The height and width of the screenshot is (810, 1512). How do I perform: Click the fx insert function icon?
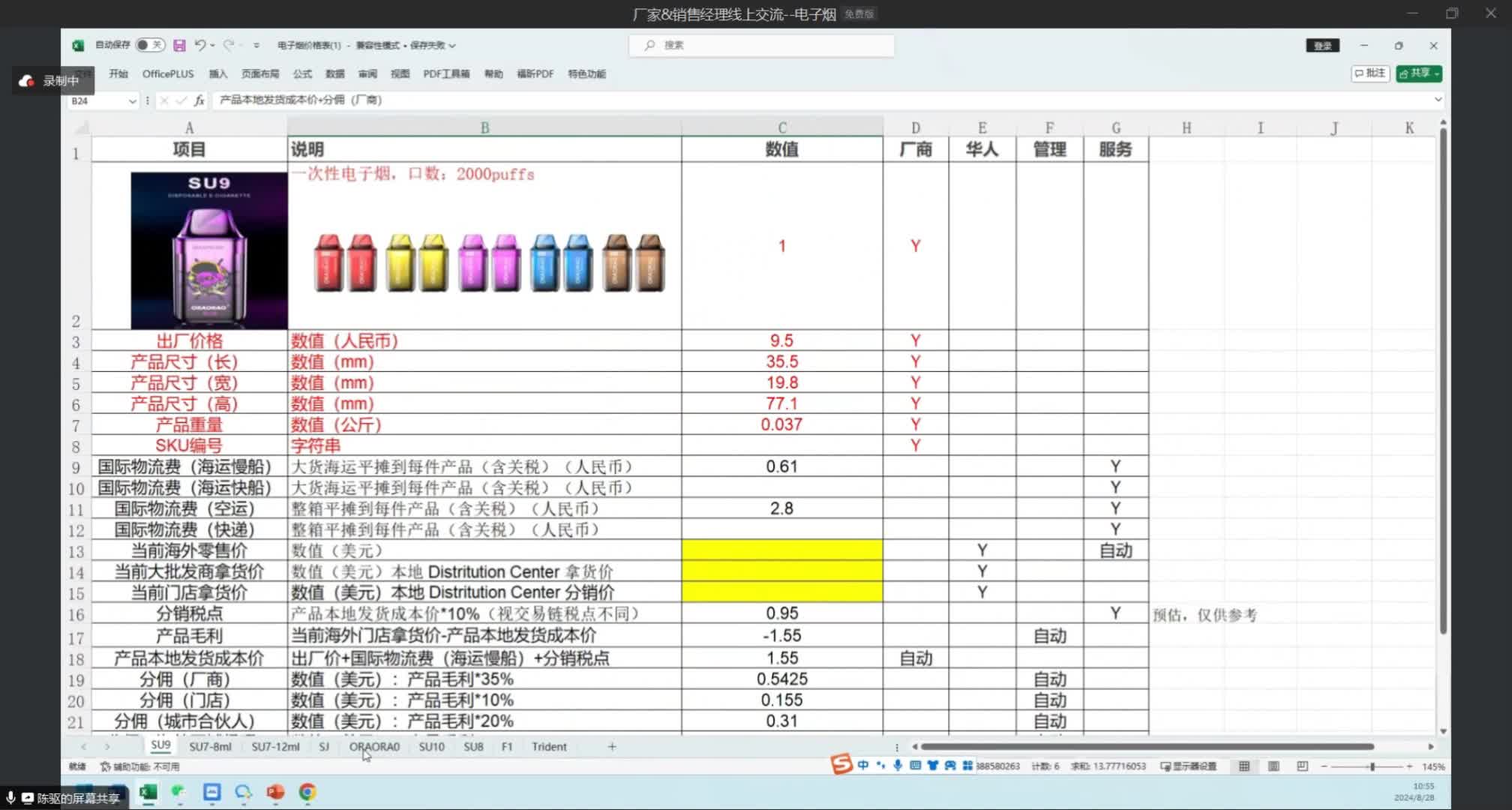pyautogui.click(x=199, y=100)
